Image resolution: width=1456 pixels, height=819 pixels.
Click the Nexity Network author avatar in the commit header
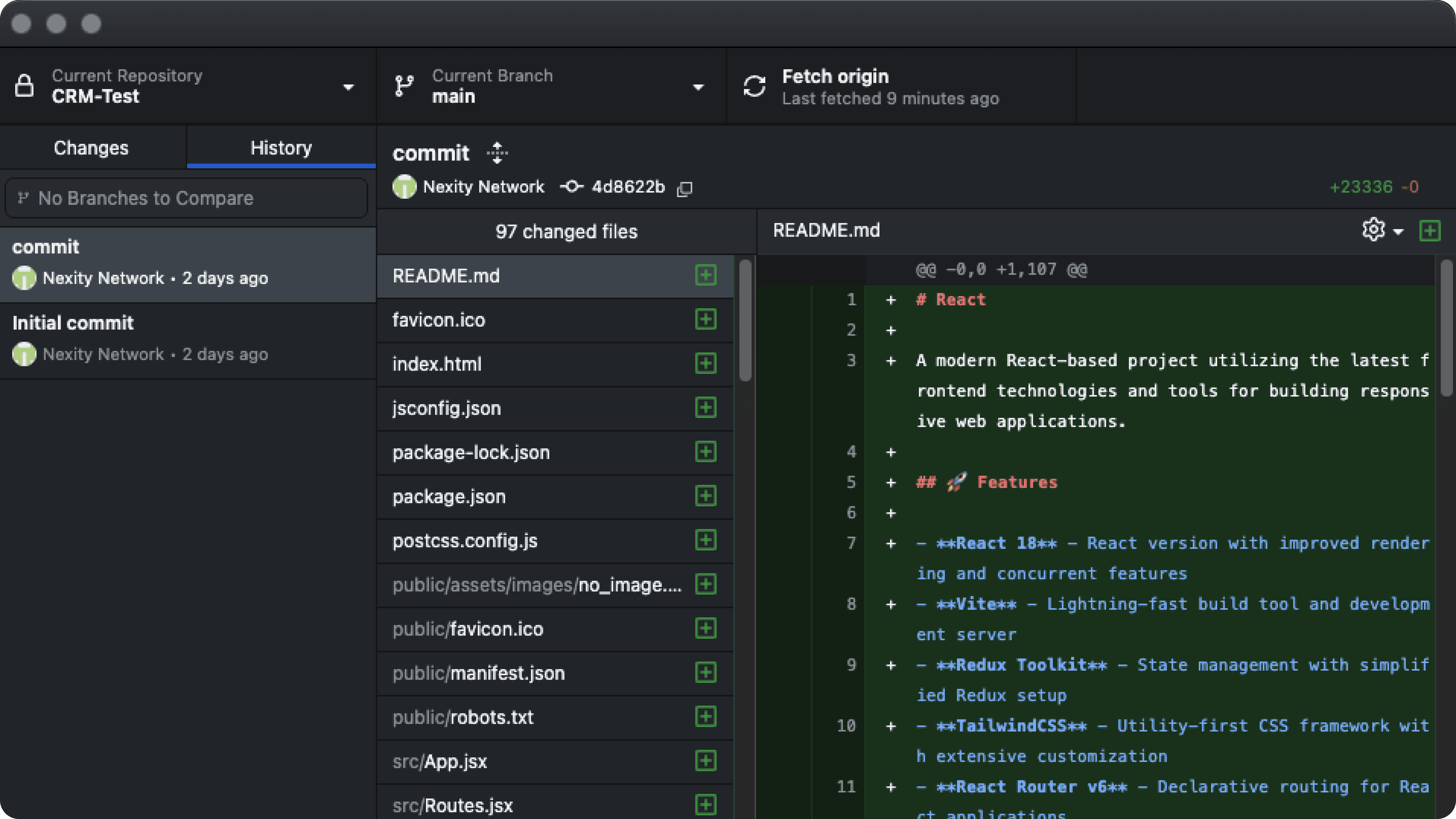[404, 187]
